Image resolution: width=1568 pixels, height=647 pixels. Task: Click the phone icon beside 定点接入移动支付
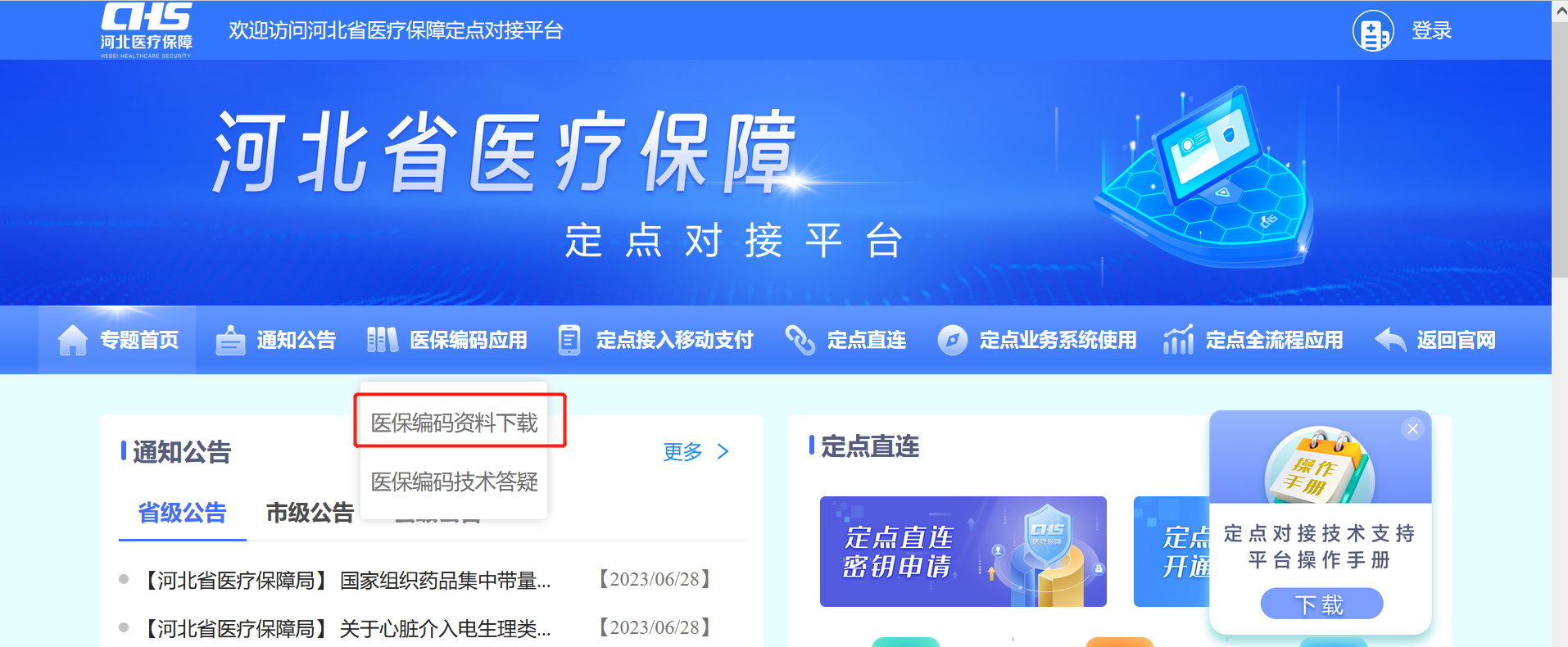[569, 340]
